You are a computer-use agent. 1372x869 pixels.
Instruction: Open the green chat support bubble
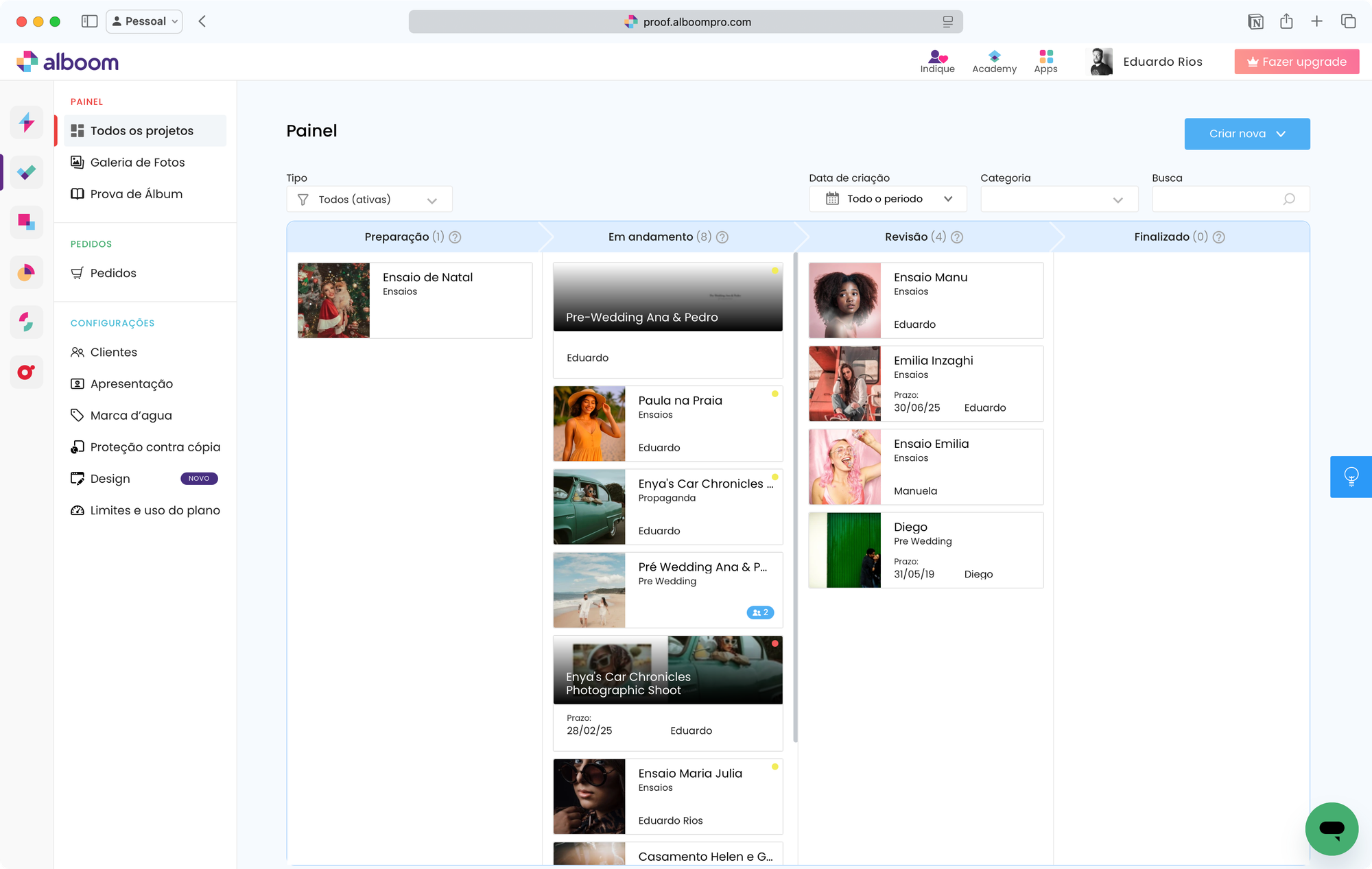1331,829
